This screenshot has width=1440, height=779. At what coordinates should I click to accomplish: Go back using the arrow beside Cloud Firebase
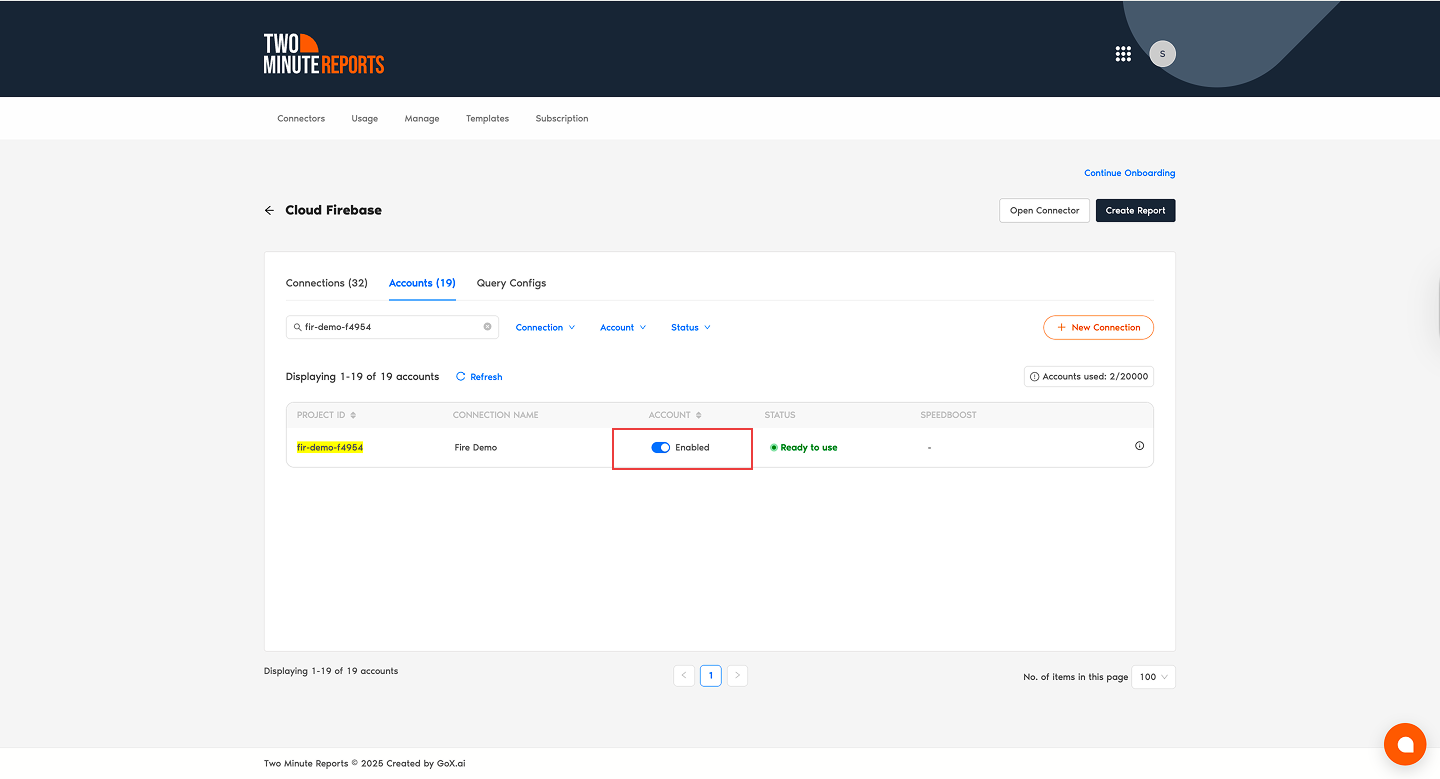pos(269,211)
